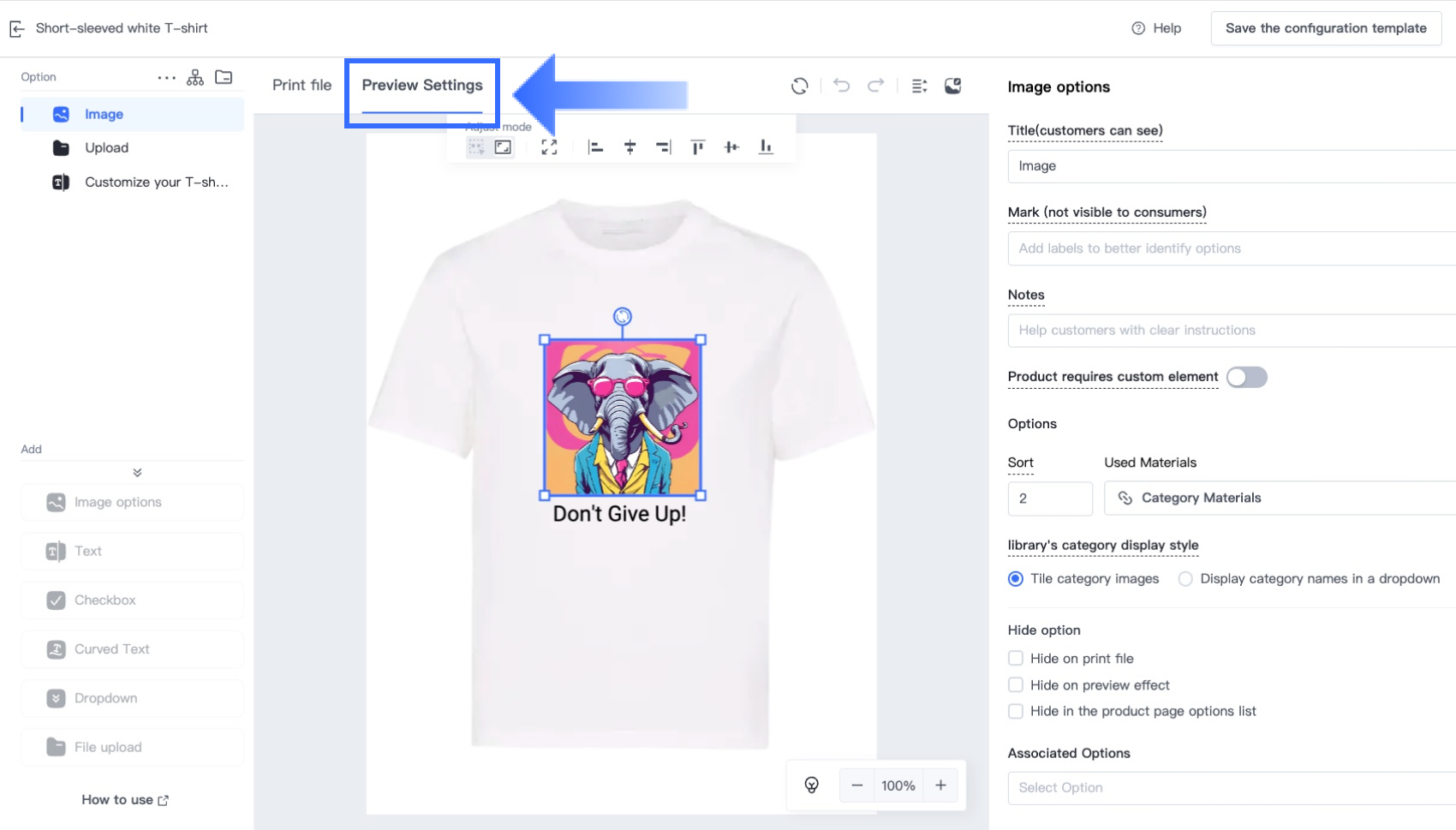Screen dimensions: 1456x830
Task: Click the Mark labels input field
Action: (1232, 248)
